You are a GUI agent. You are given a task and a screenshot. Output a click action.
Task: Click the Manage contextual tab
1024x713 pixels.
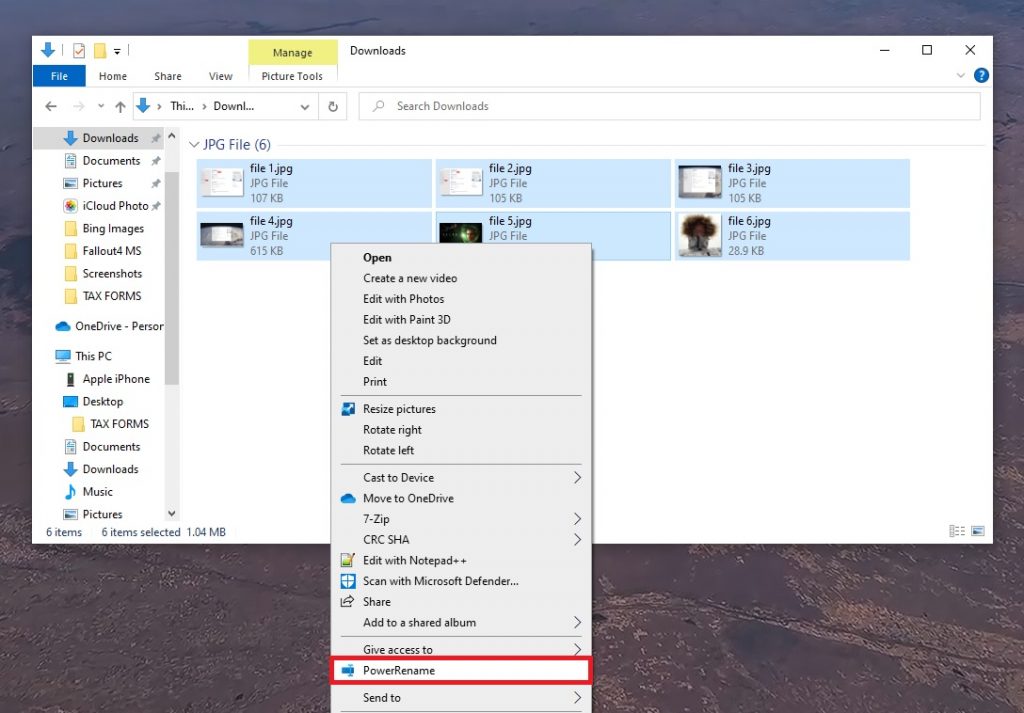(293, 52)
